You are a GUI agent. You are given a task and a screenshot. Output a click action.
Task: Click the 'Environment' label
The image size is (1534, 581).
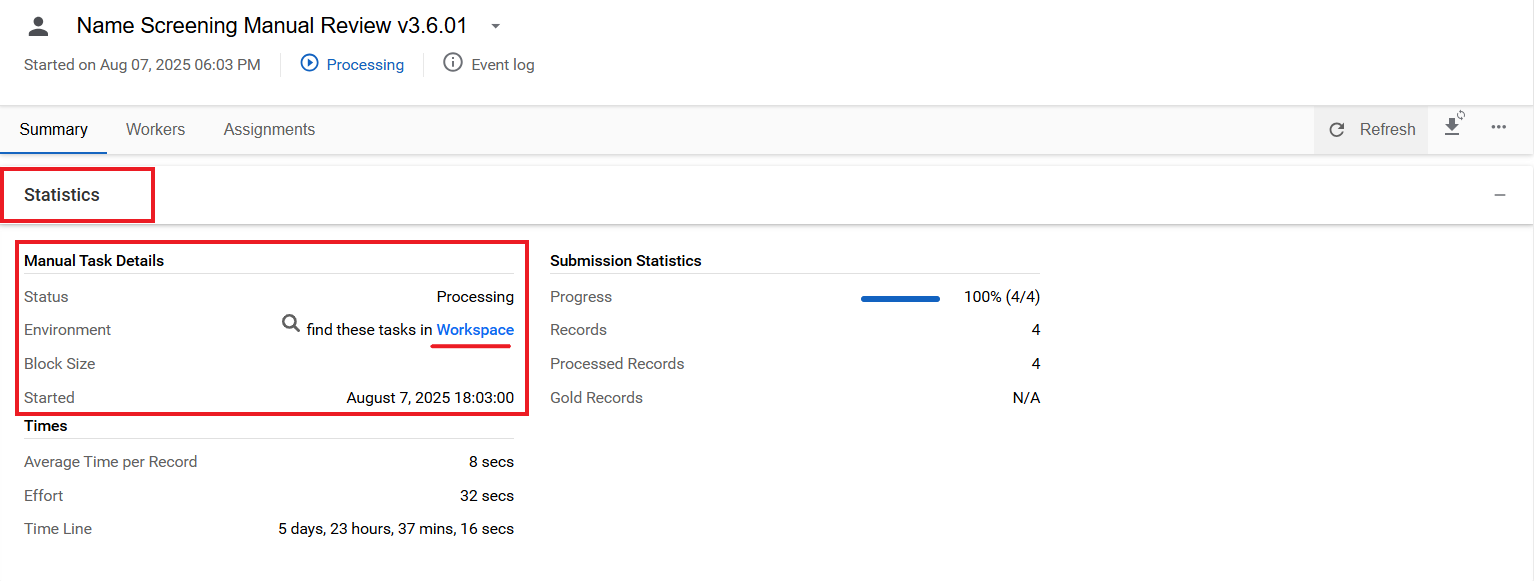tap(68, 330)
